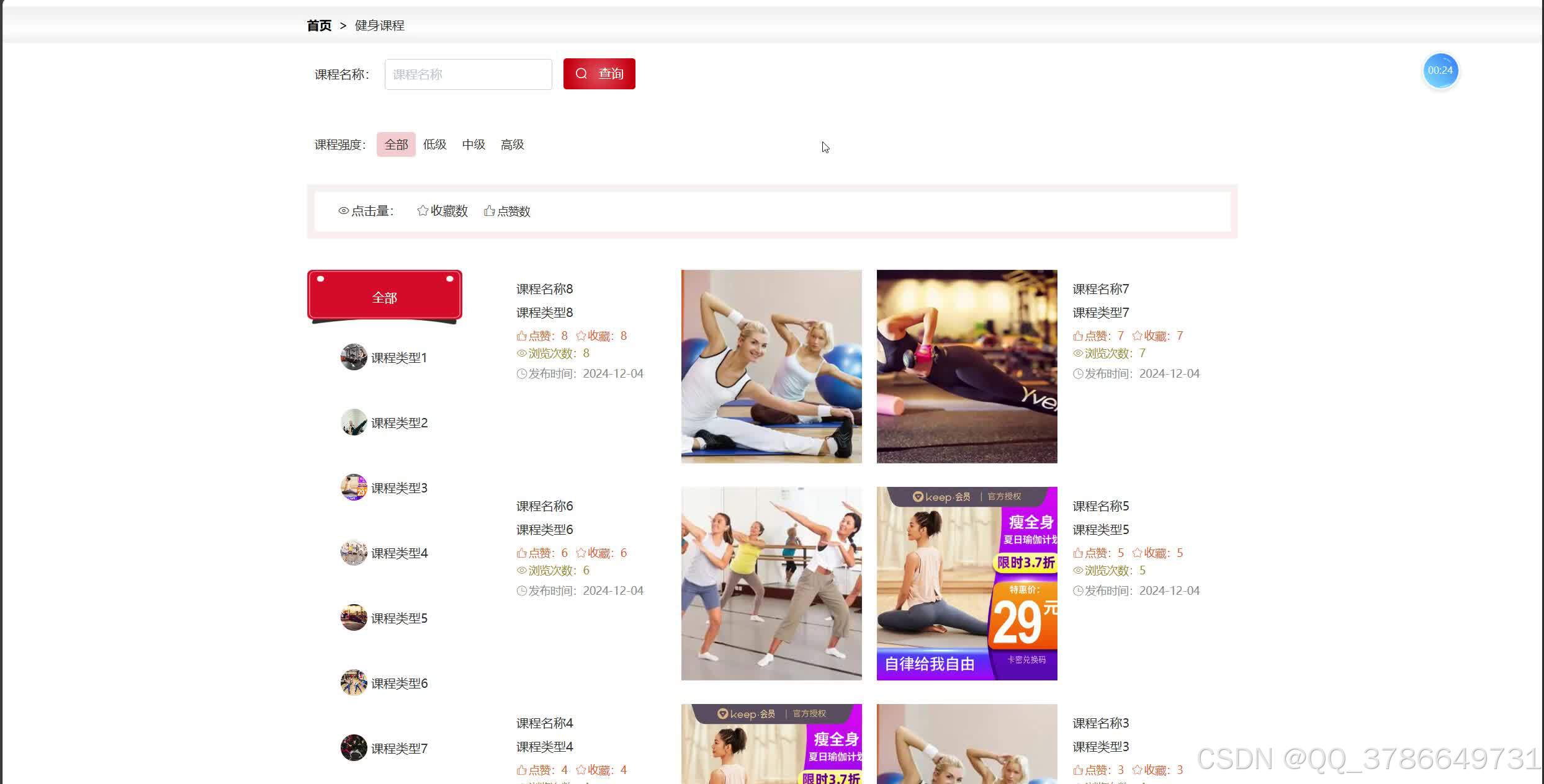Select the 高级 course intensity filter
Viewport: 1544px width, 784px height.
click(512, 145)
